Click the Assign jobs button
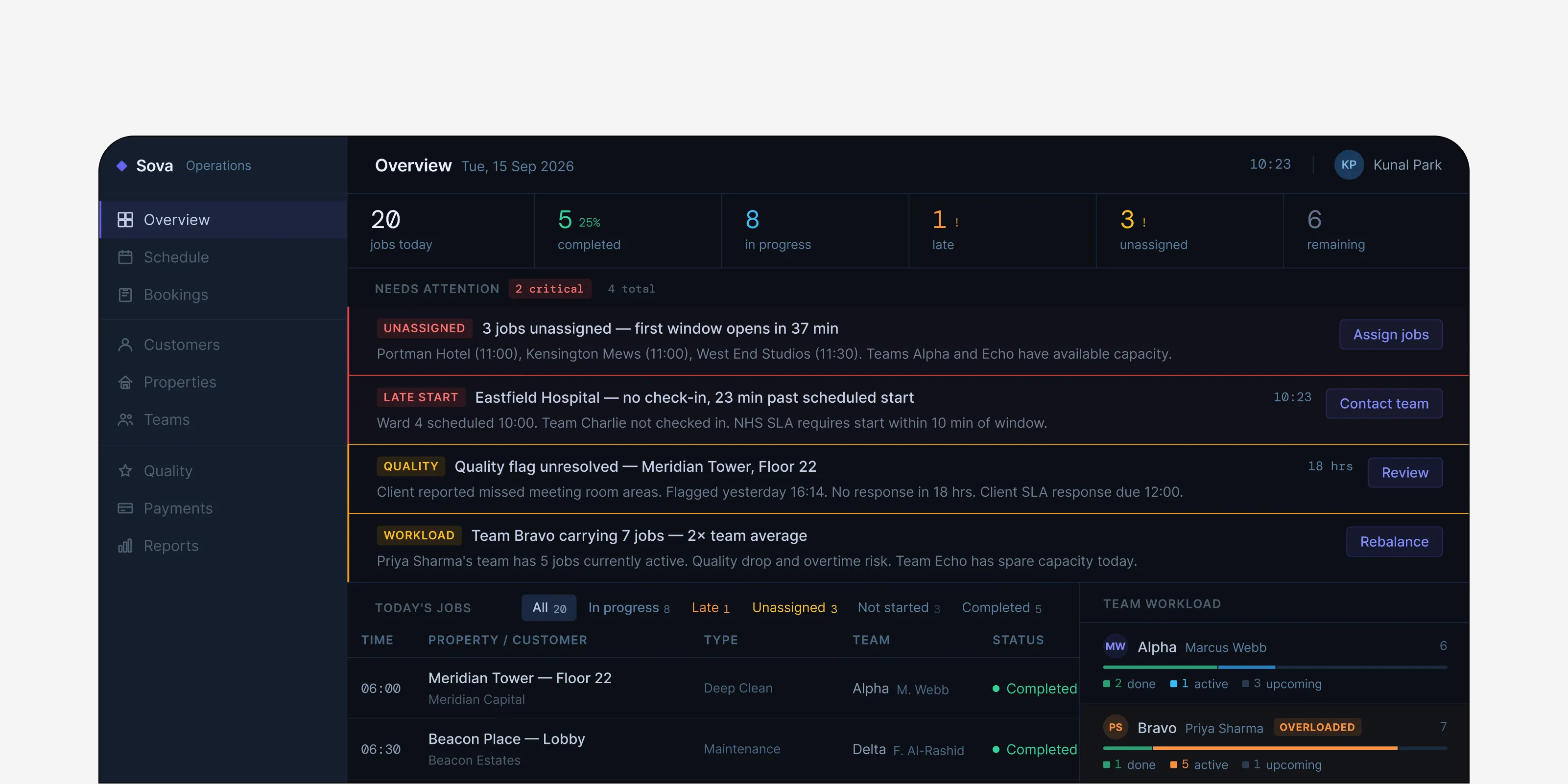Screen dimensions: 1568x784 pyautogui.click(x=1390, y=335)
